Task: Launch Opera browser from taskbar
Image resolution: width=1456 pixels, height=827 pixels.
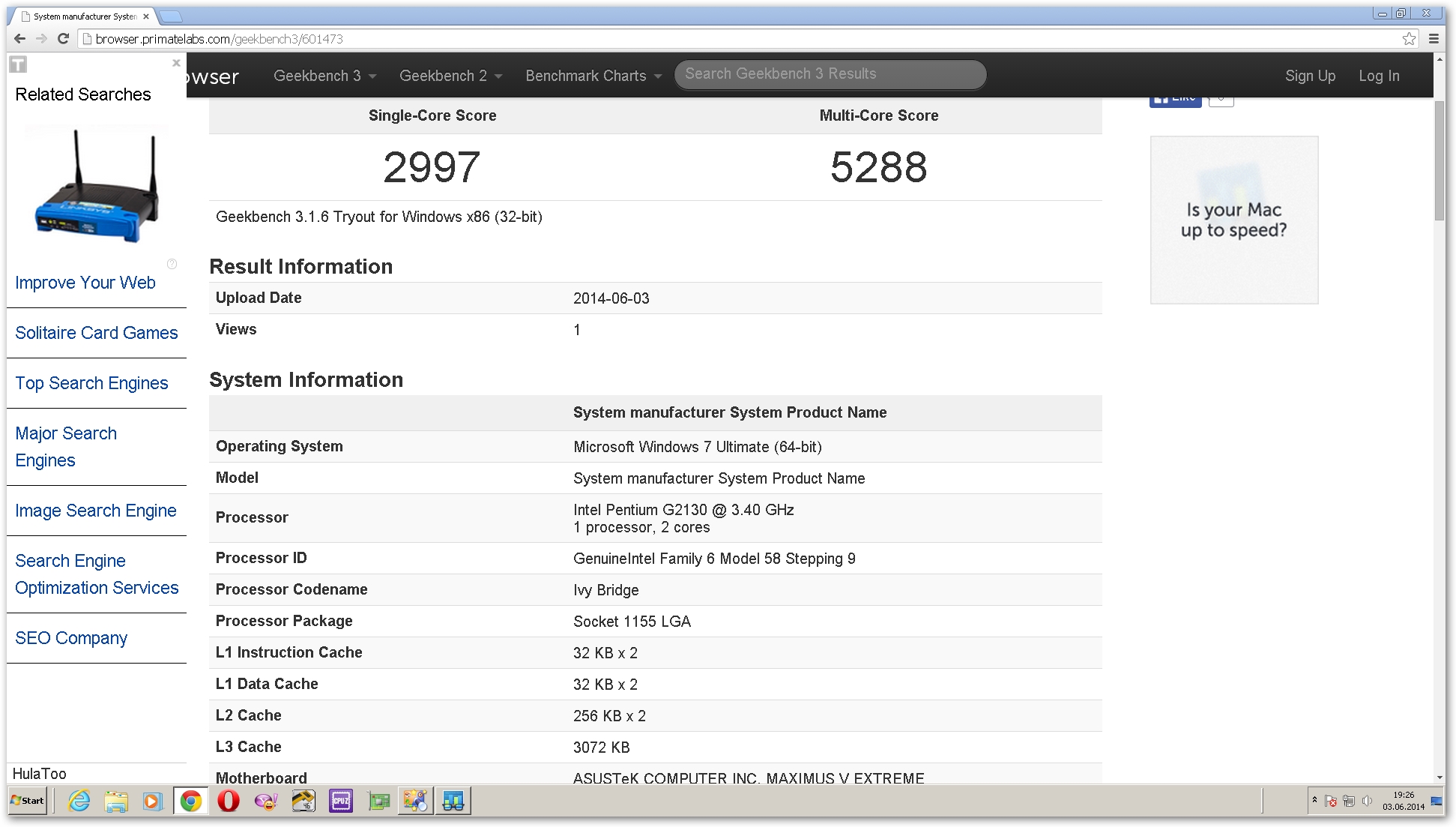Action: coord(229,802)
